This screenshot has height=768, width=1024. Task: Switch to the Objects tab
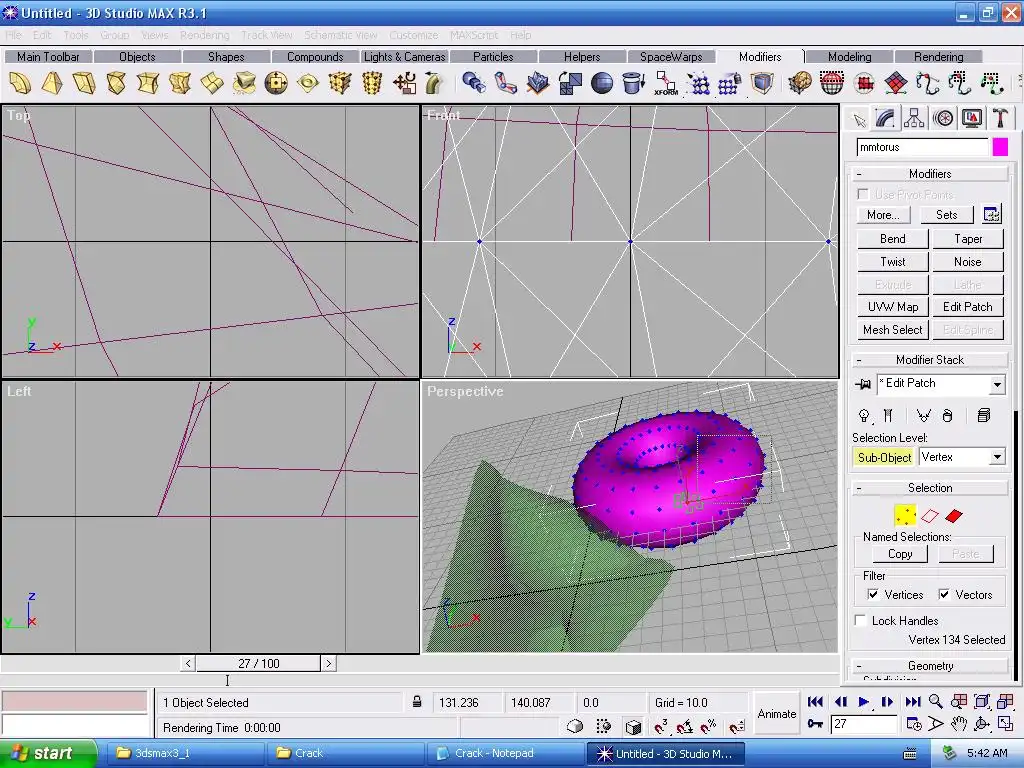[137, 57]
